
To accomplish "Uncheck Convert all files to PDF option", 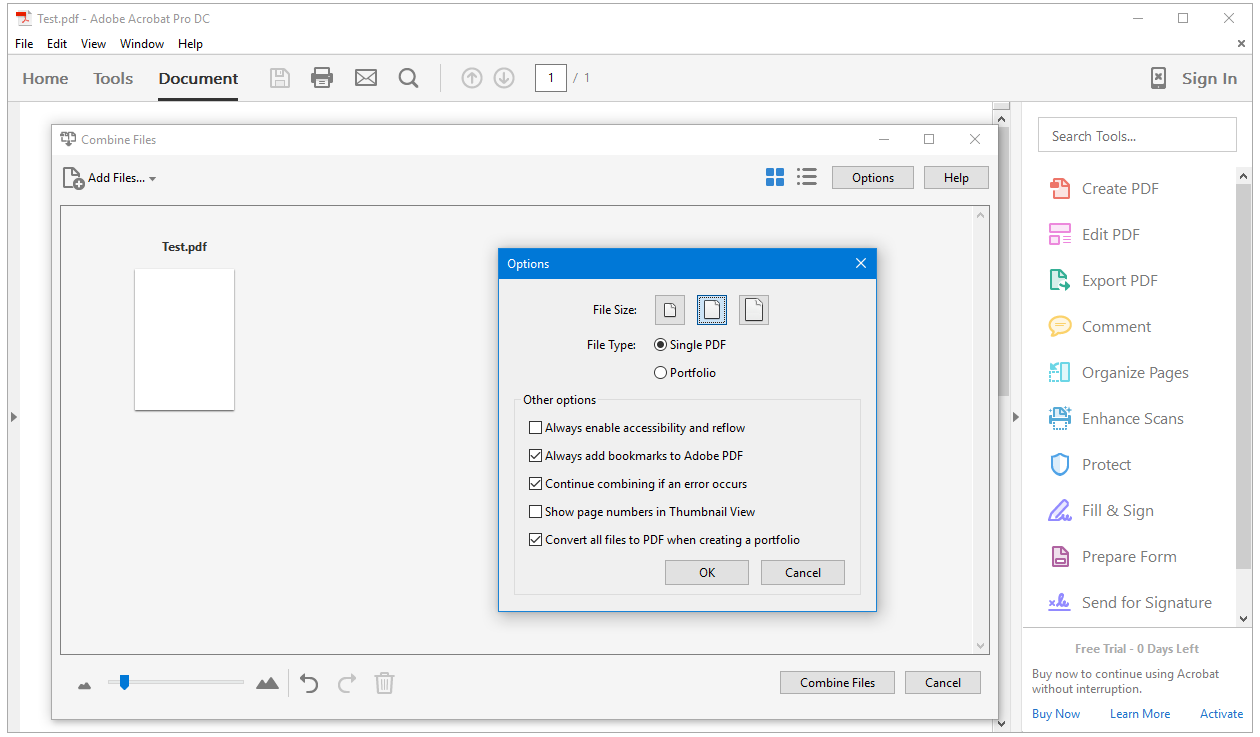I will click(x=536, y=540).
